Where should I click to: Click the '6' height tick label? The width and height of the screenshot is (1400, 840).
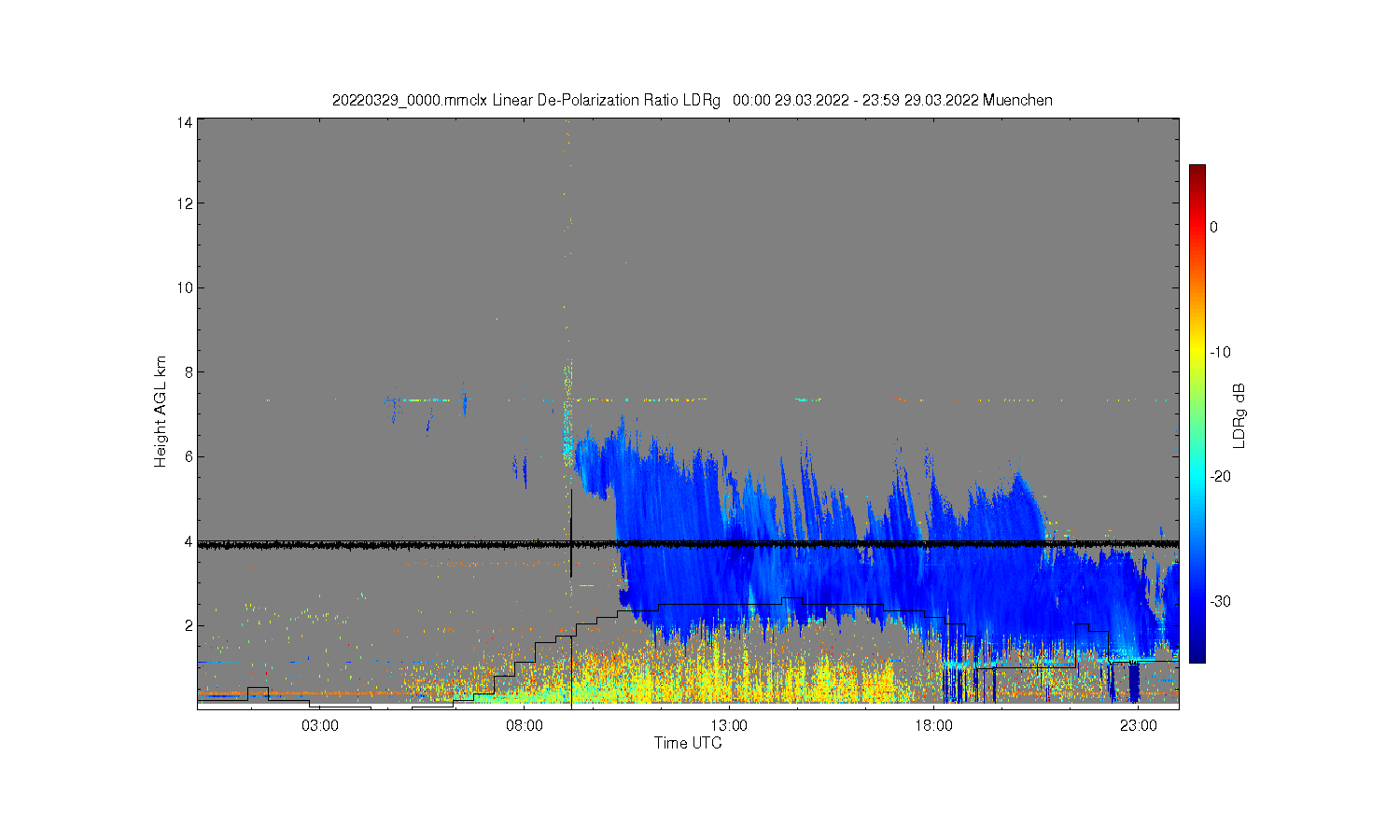(189, 456)
